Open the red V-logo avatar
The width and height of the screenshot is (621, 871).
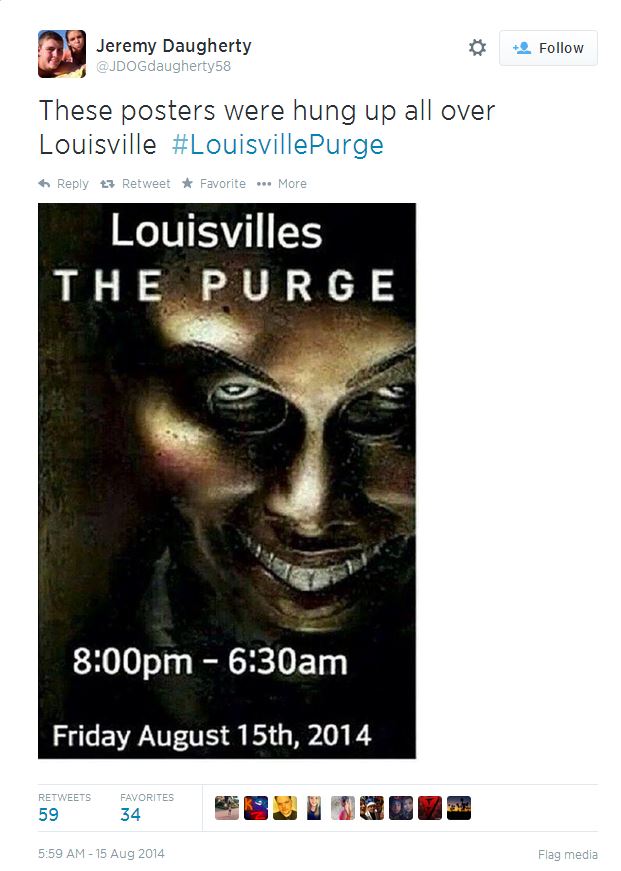tap(429, 808)
